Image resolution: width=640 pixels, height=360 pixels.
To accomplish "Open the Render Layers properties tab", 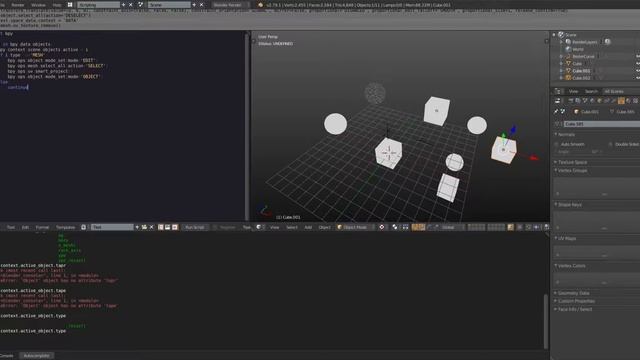I will pos(578,100).
